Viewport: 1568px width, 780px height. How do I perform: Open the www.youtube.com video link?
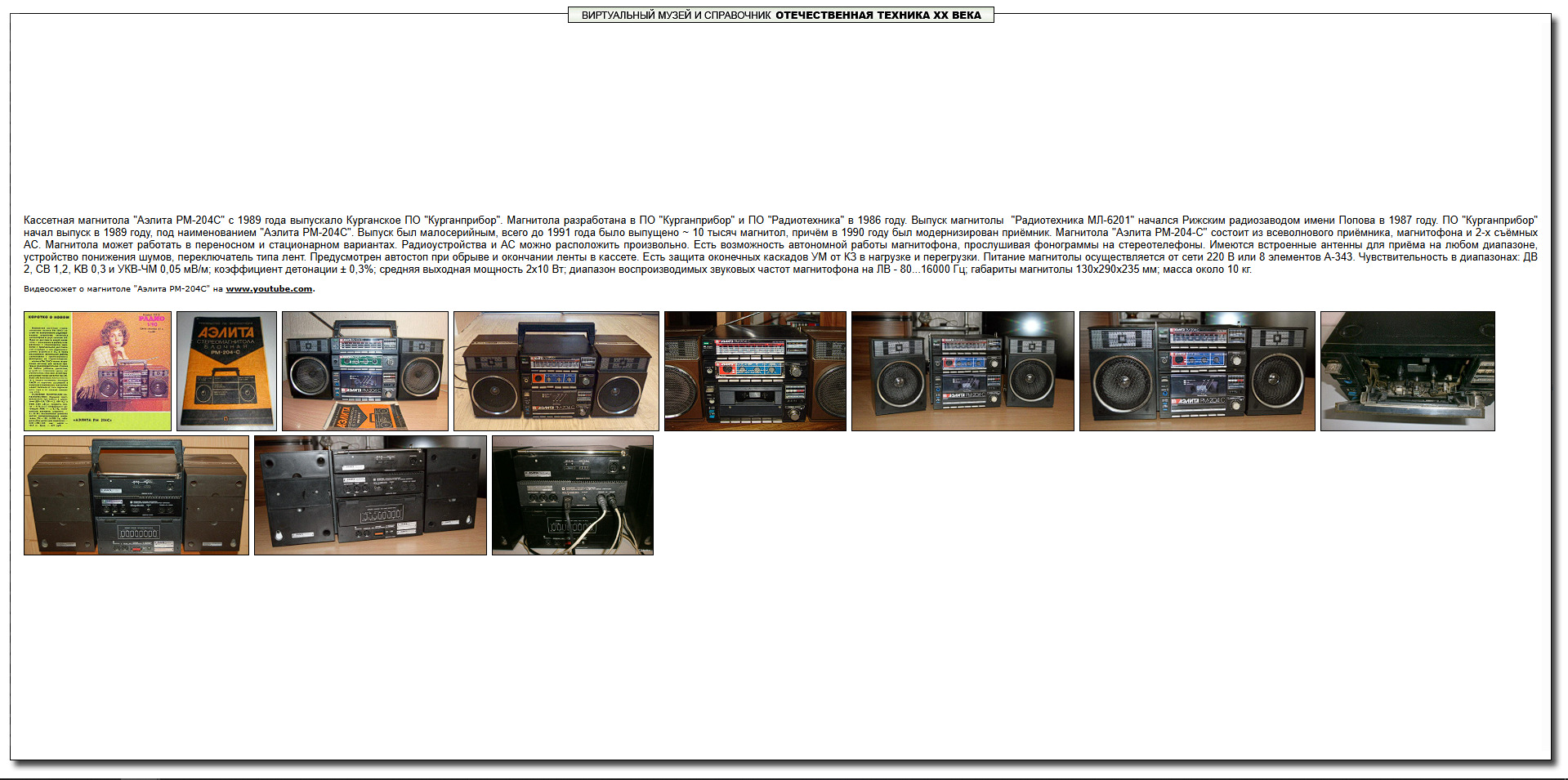click(269, 288)
